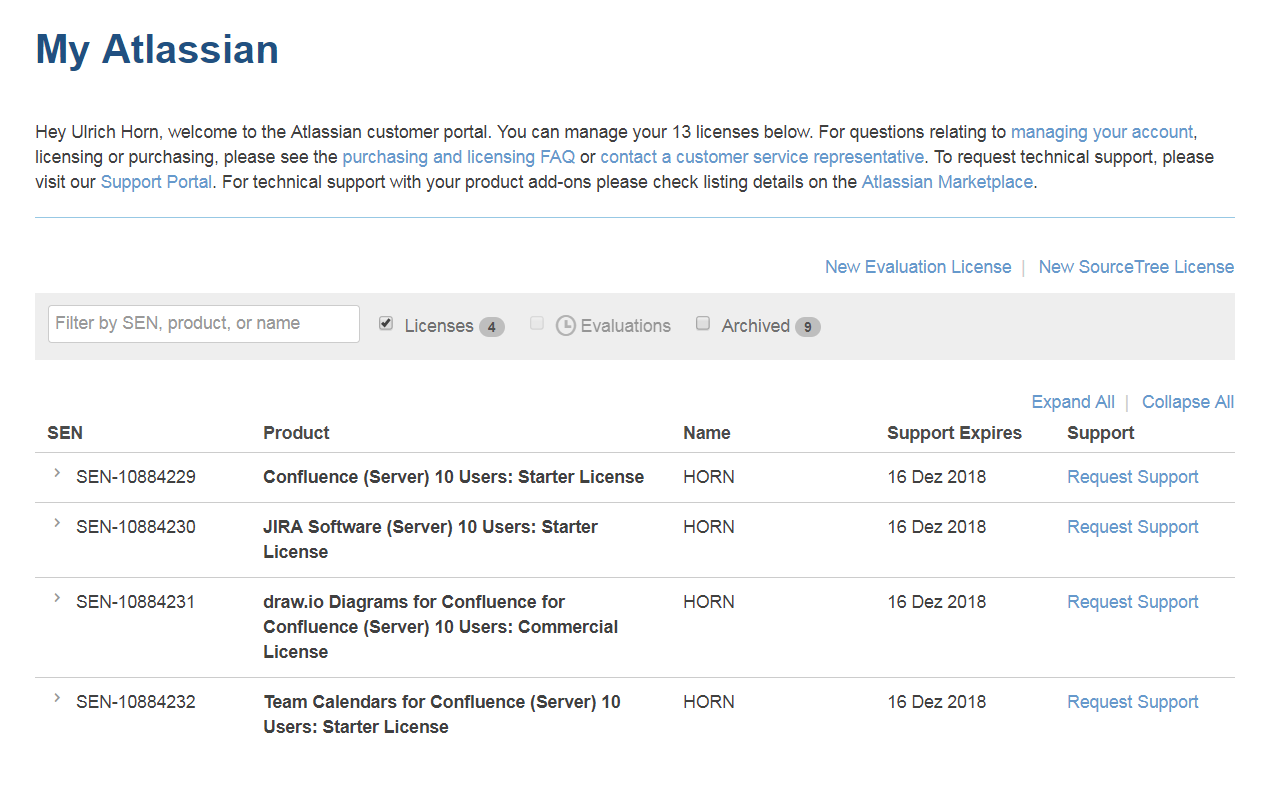
Task: Enable the Archived filter checkbox
Action: [703, 324]
